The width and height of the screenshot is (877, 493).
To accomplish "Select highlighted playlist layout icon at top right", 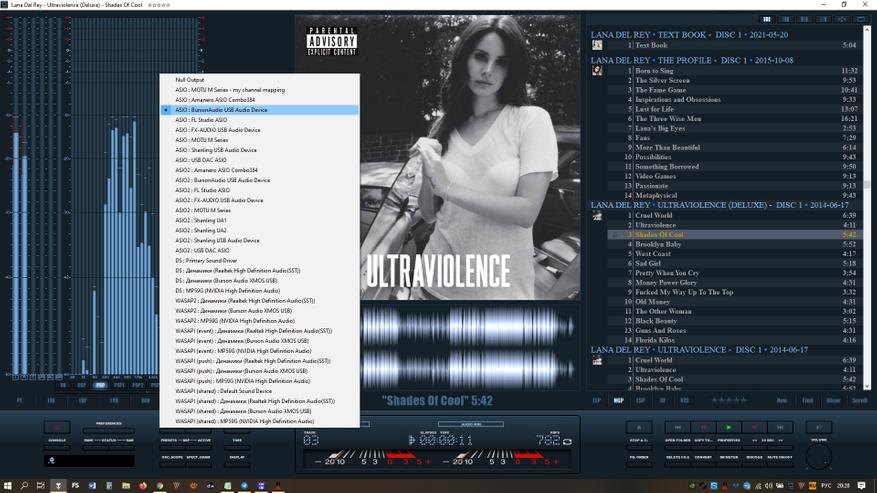I will coord(767,19).
